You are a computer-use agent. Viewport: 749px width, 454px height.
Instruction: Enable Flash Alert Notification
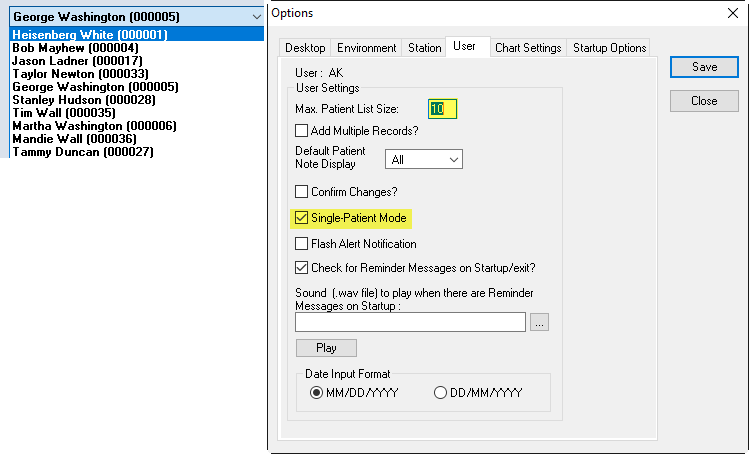point(302,244)
